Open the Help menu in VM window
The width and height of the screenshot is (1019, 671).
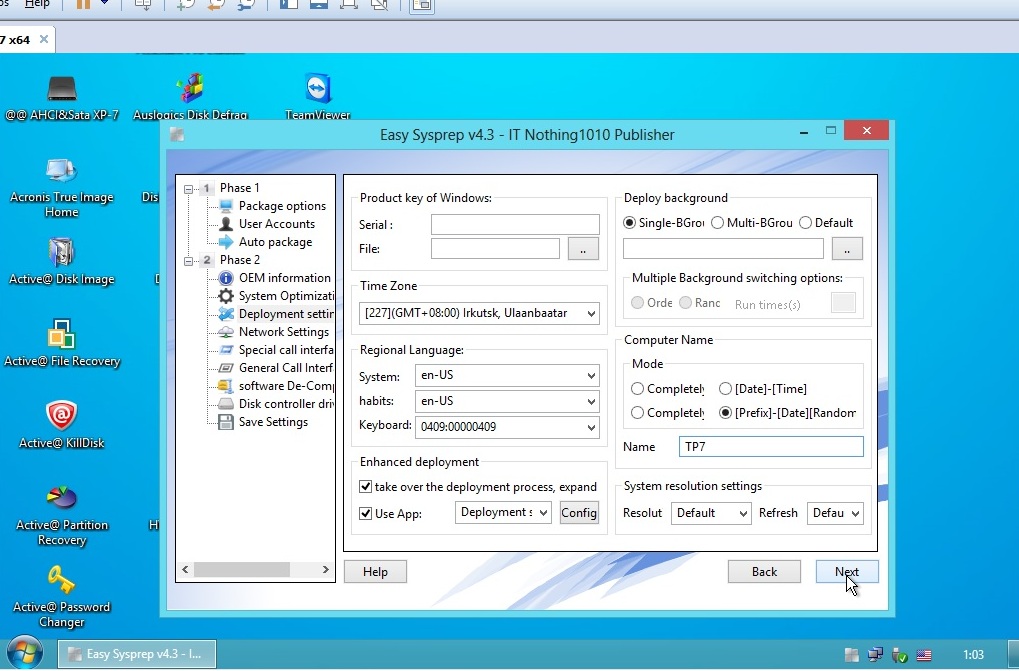[x=37, y=4]
